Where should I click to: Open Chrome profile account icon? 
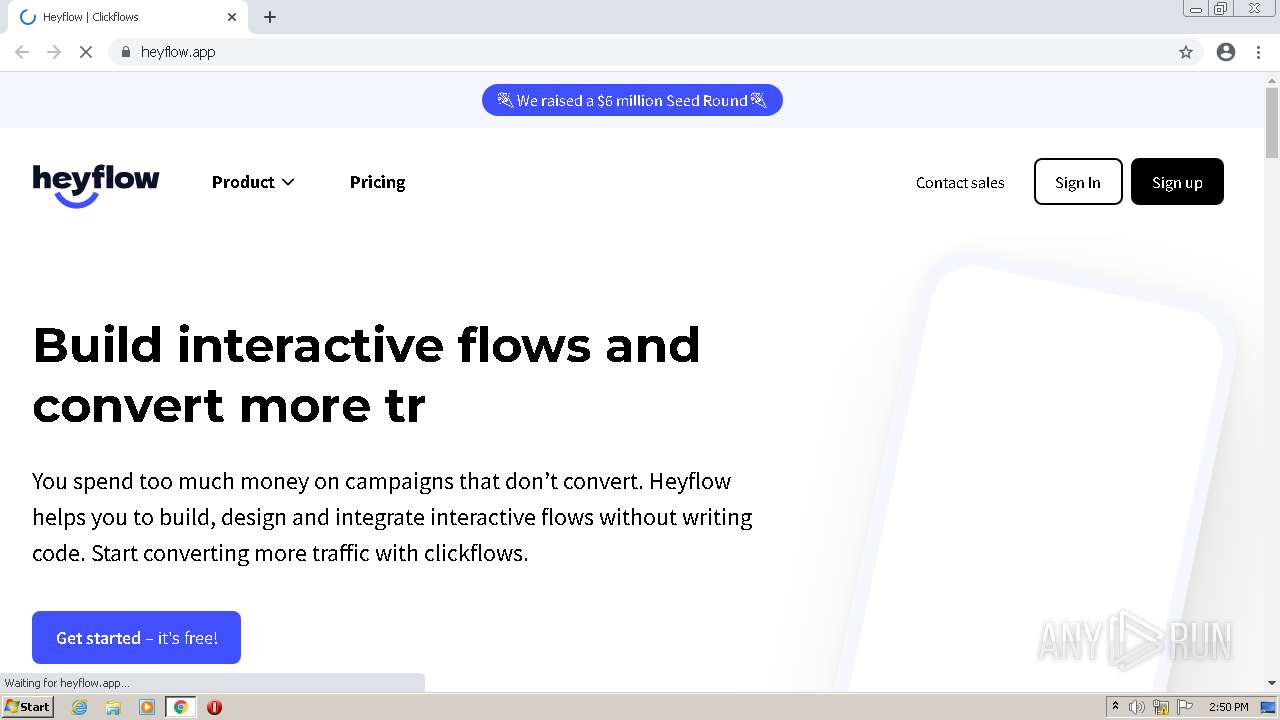point(1226,52)
